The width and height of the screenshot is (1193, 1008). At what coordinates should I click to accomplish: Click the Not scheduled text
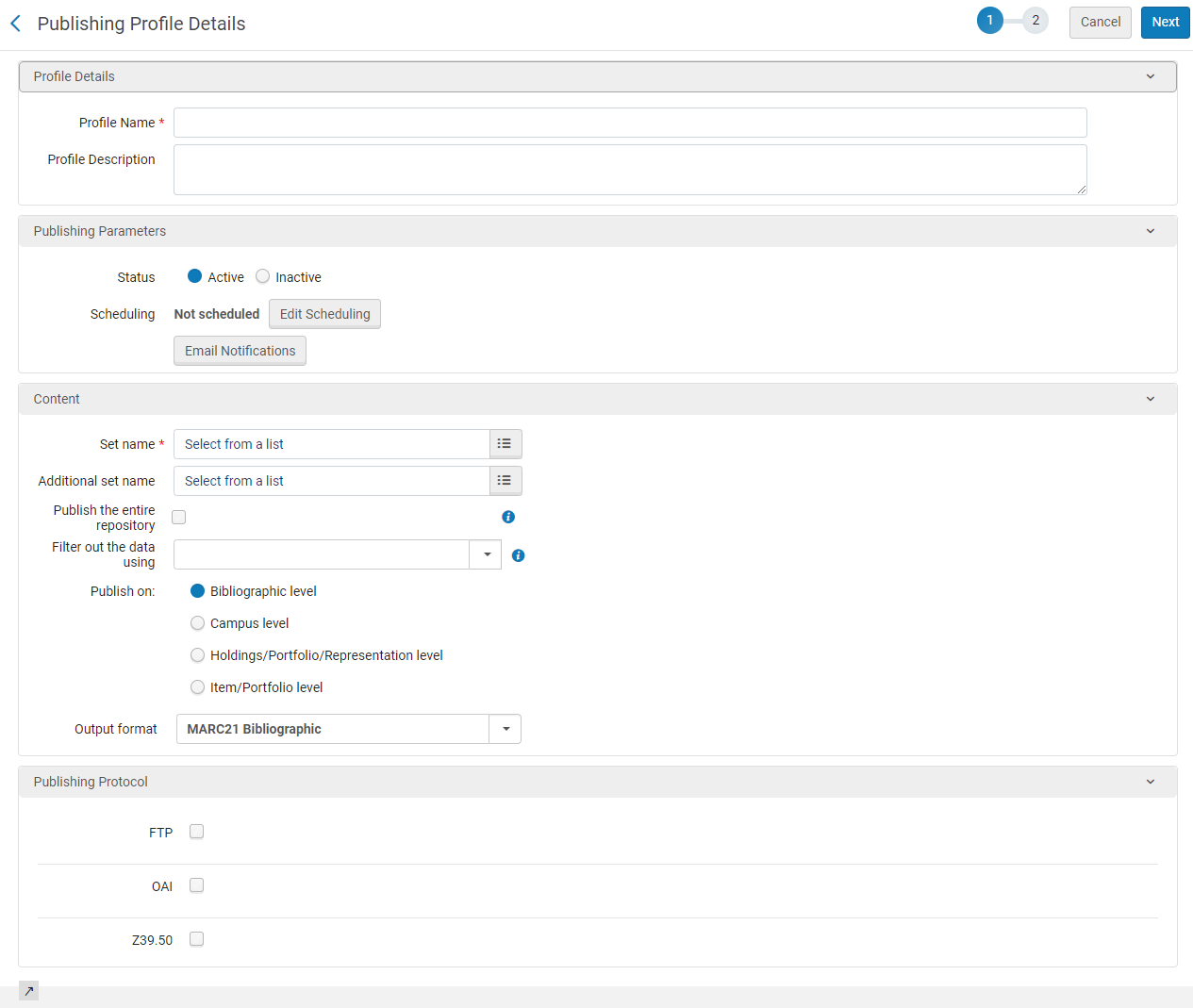[217, 314]
